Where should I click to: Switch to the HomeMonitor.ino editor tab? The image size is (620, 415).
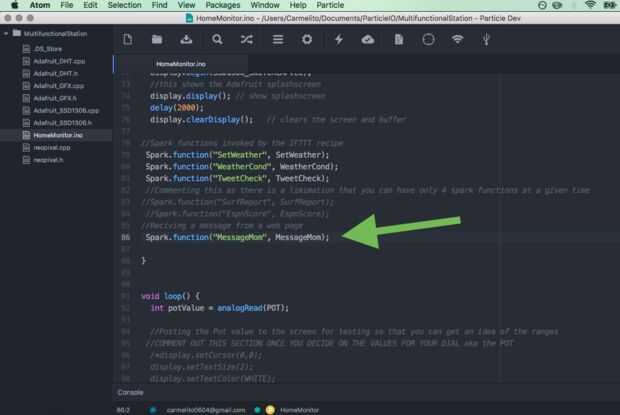(x=181, y=64)
